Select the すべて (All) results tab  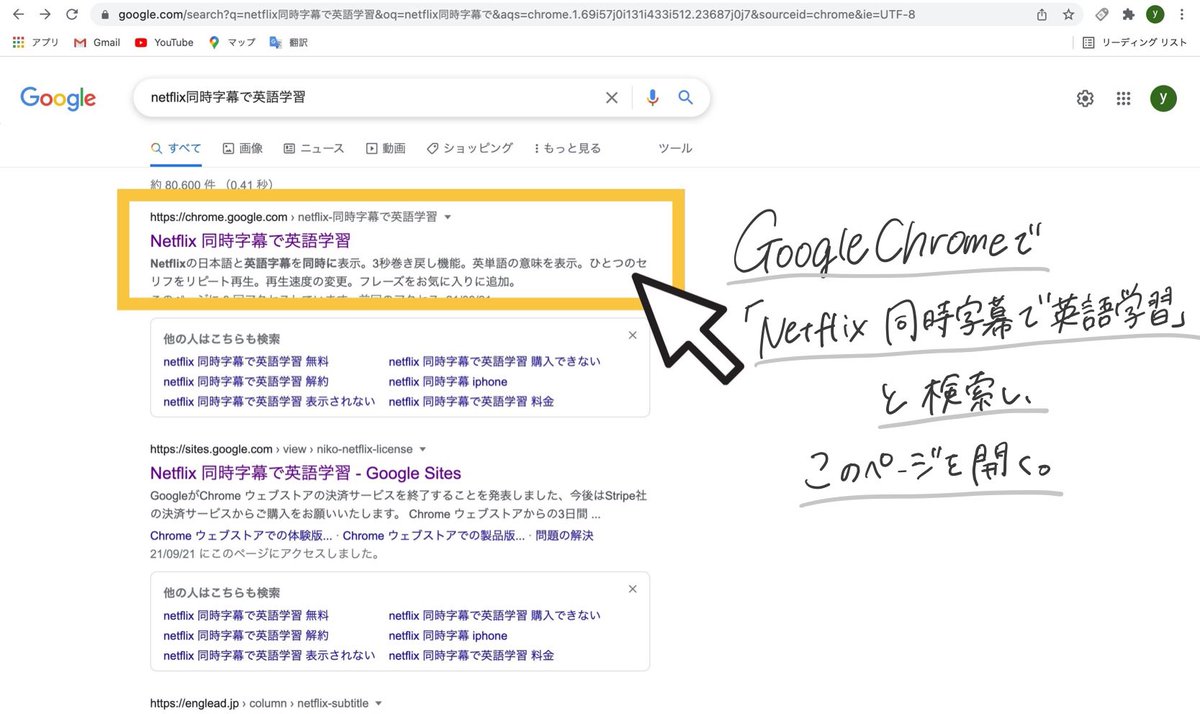click(176, 148)
